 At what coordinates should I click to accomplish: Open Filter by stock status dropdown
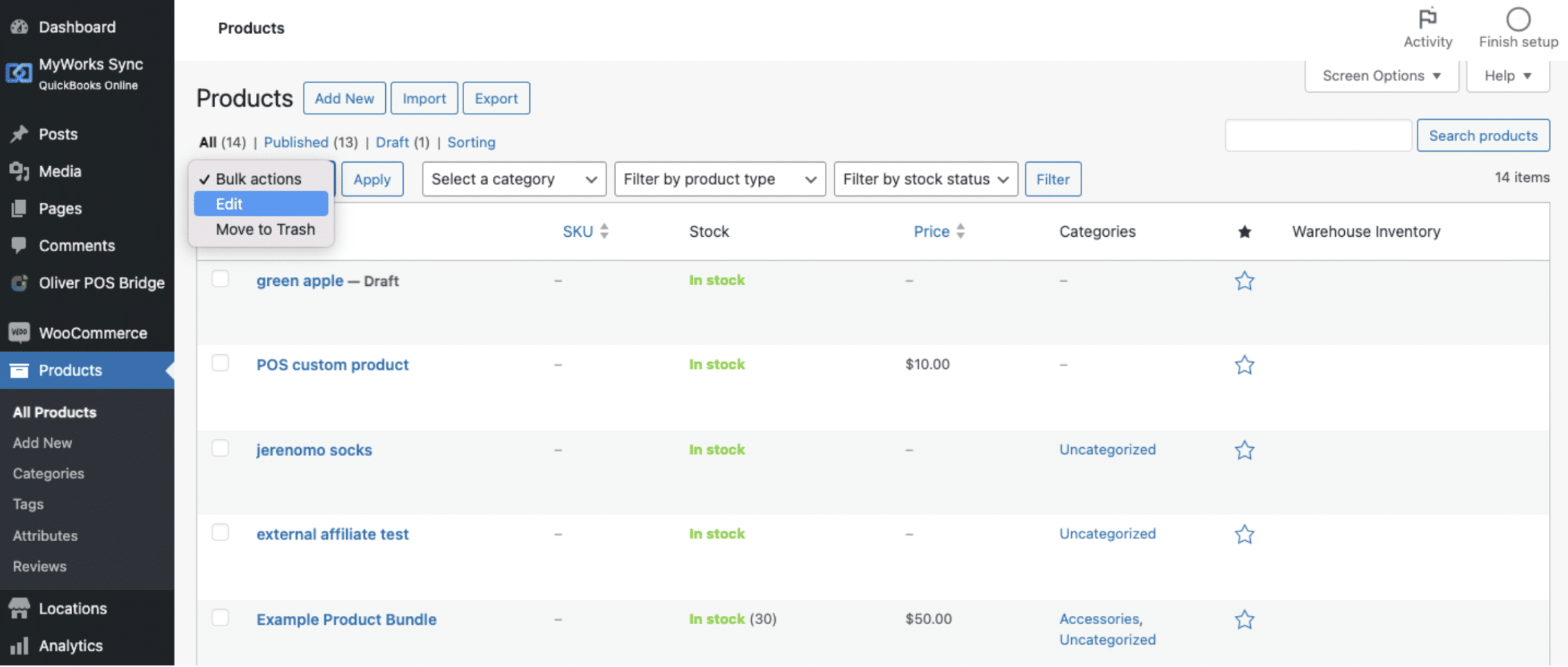[926, 179]
